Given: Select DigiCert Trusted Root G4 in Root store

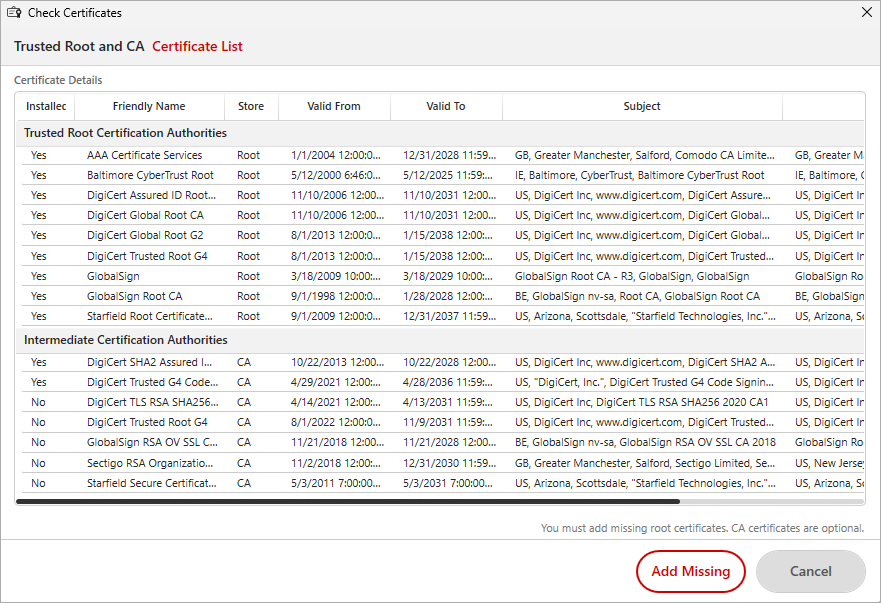Looking at the screenshot, I should point(443,256).
